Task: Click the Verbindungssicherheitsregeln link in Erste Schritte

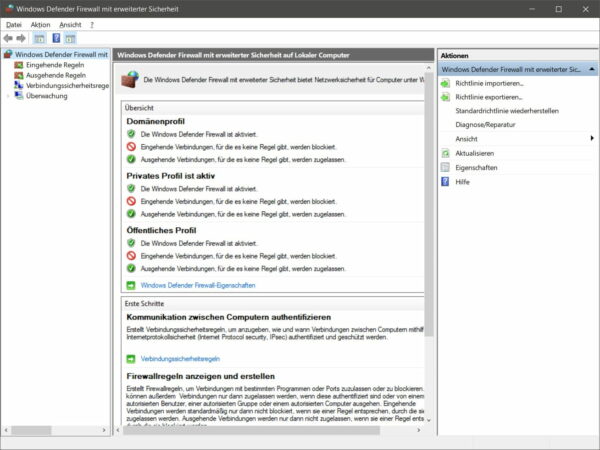Action: (180, 358)
